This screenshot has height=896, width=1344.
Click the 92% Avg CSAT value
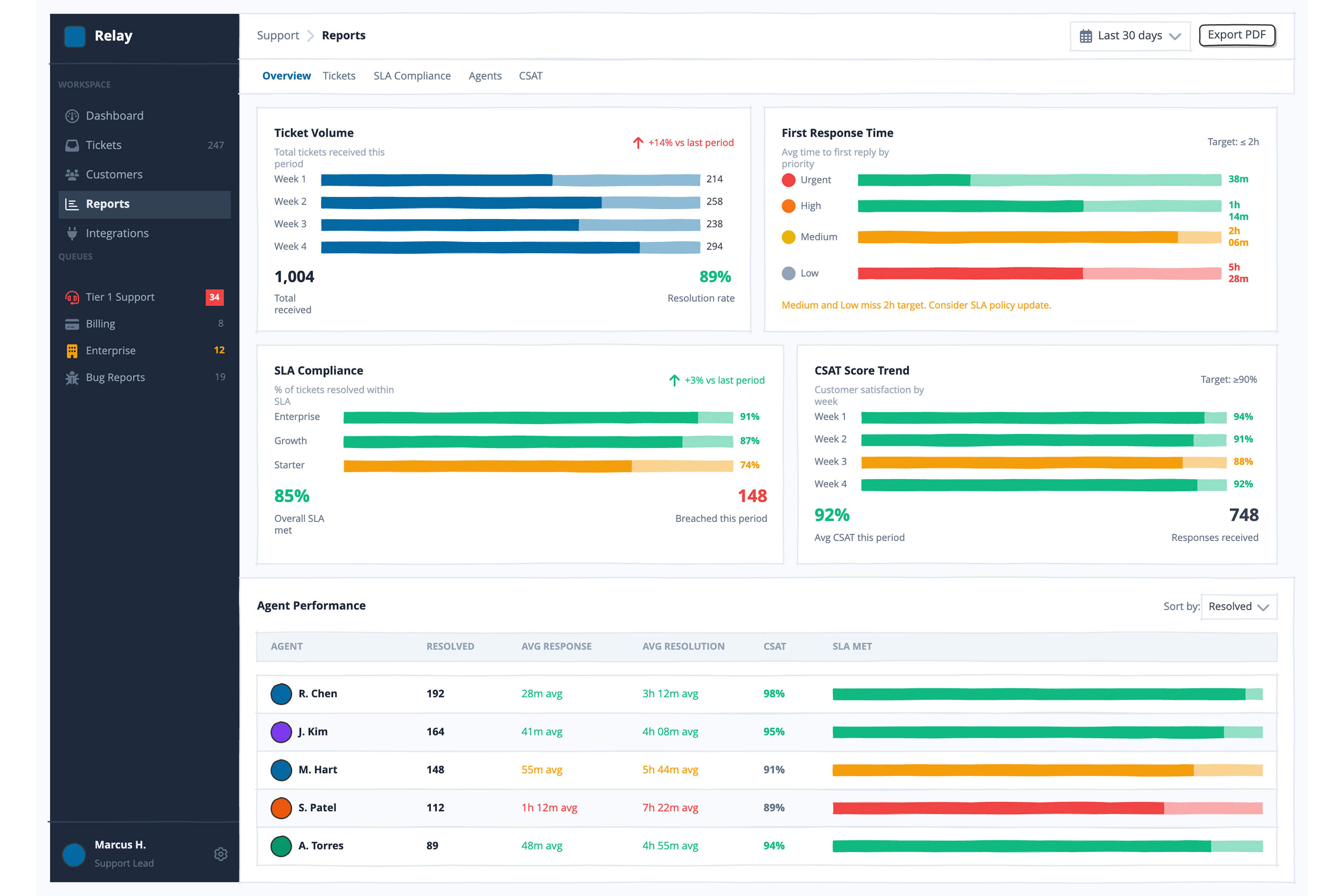coord(832,516)
